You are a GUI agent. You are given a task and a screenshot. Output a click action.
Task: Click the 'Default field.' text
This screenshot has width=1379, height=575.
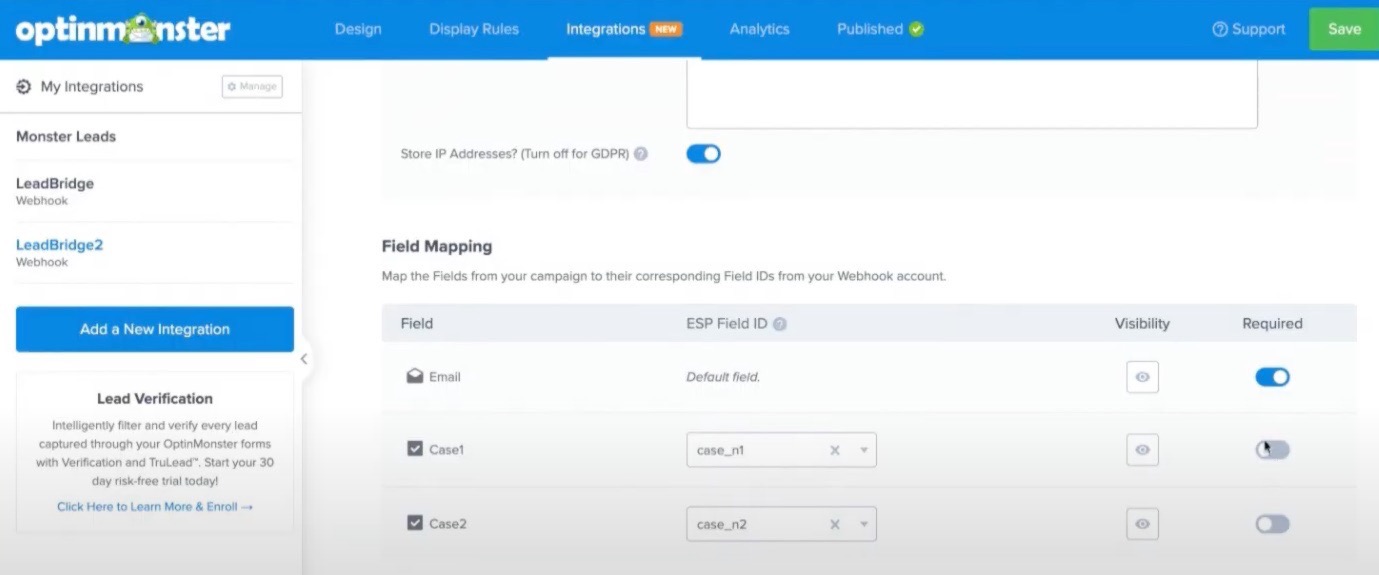[723, 377]
